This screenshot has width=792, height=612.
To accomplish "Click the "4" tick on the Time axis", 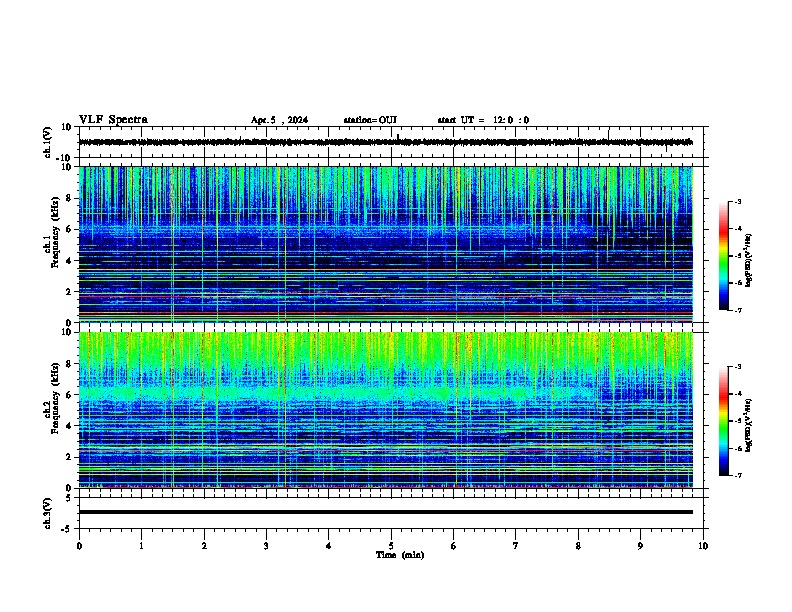I will click(x=329, y=546).
